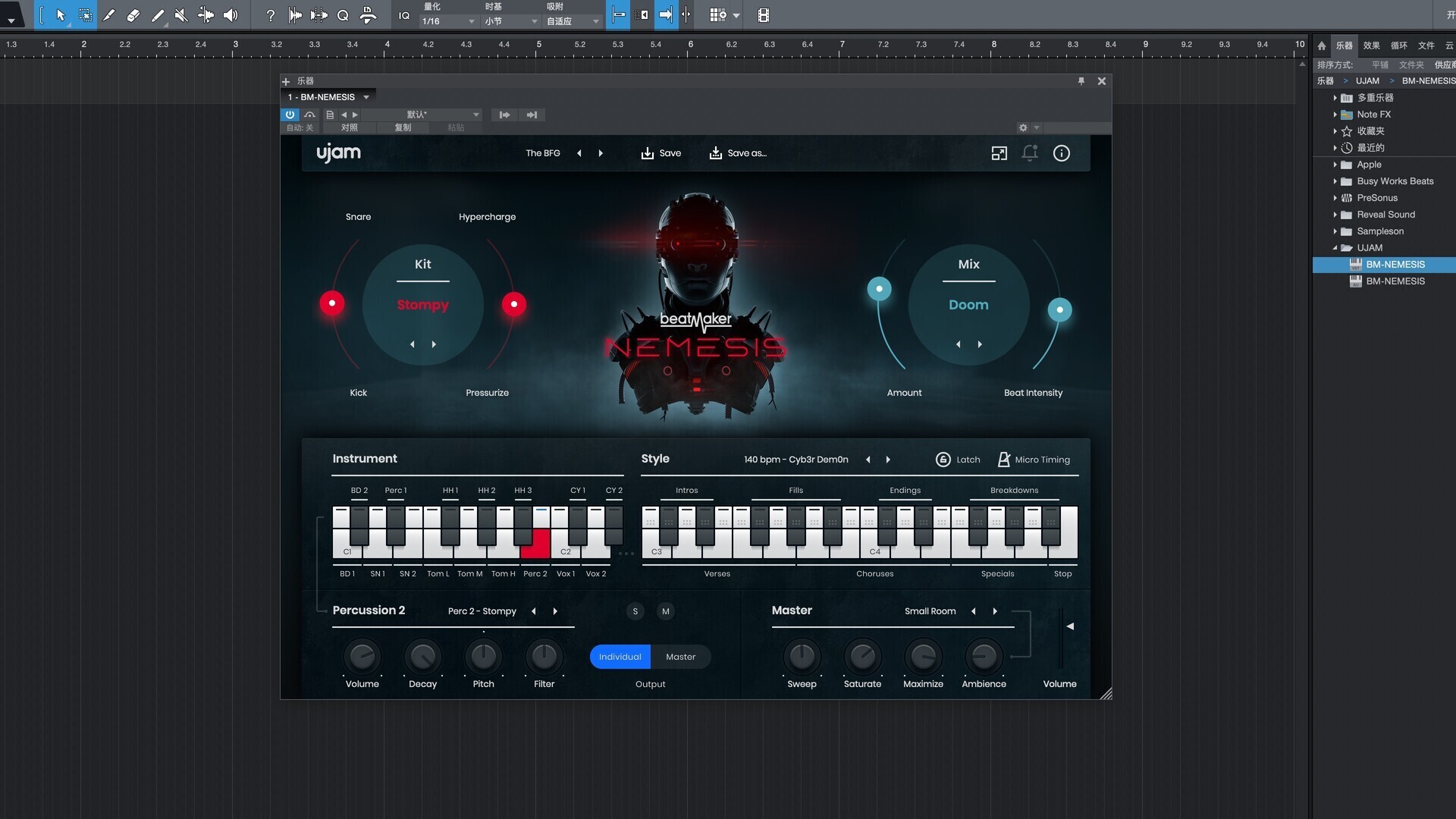Open the 默认 preset dropdown
This screenshot has width=1456, height=819.
421,115
